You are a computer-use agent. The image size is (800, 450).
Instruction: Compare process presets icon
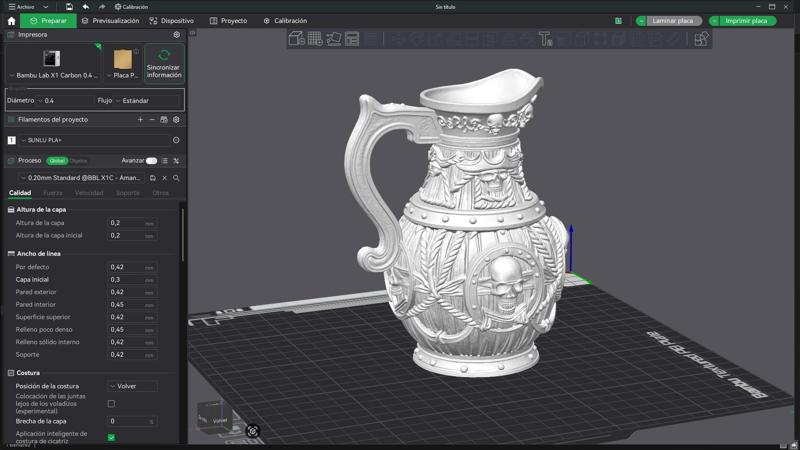[176, 161]
